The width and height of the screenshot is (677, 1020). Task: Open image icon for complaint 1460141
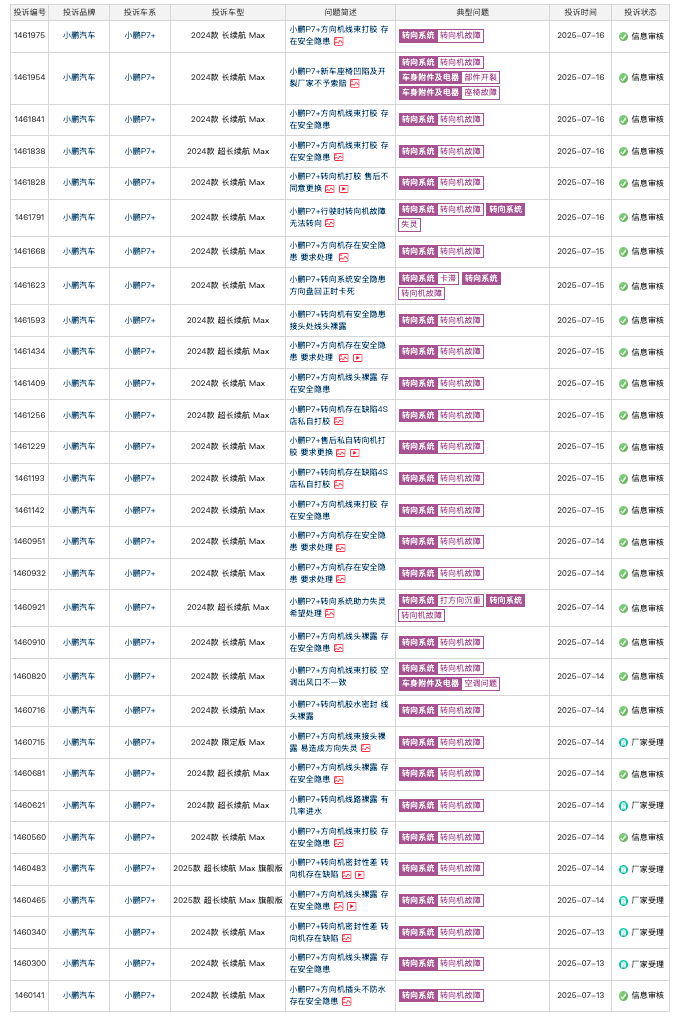(x=347, y=1002)
